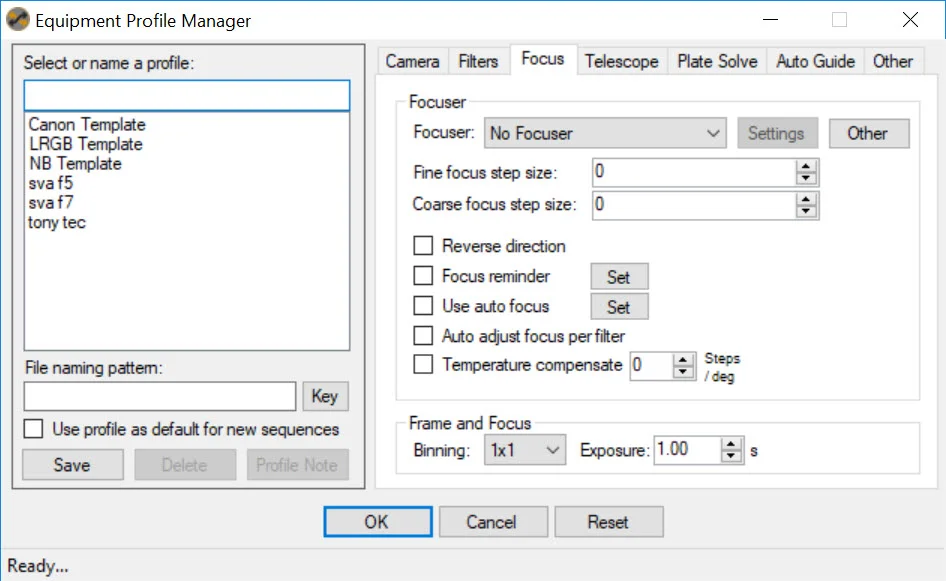
Task: Click the Exposure value field
Action: coord(687,450)
